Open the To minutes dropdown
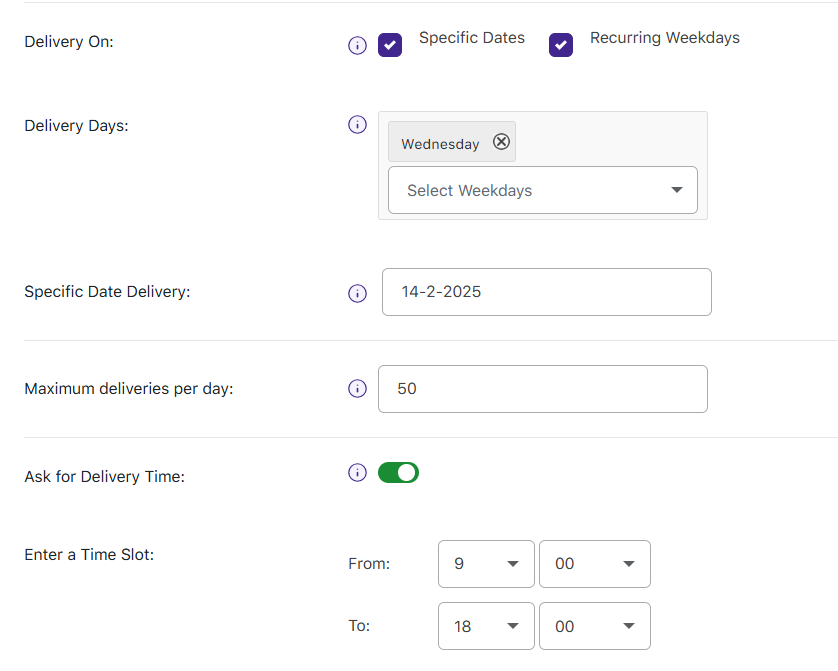This screenshot has width=838, height=671. [594, 626]
